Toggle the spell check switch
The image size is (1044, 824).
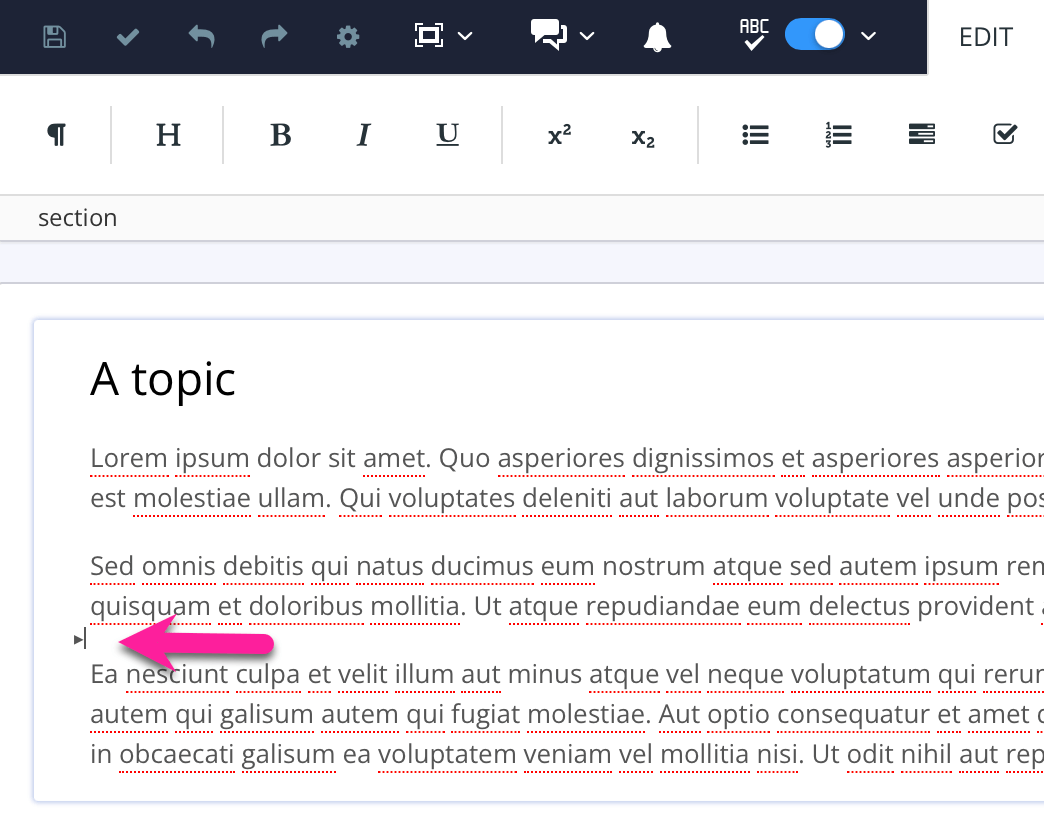pos(814,35)
